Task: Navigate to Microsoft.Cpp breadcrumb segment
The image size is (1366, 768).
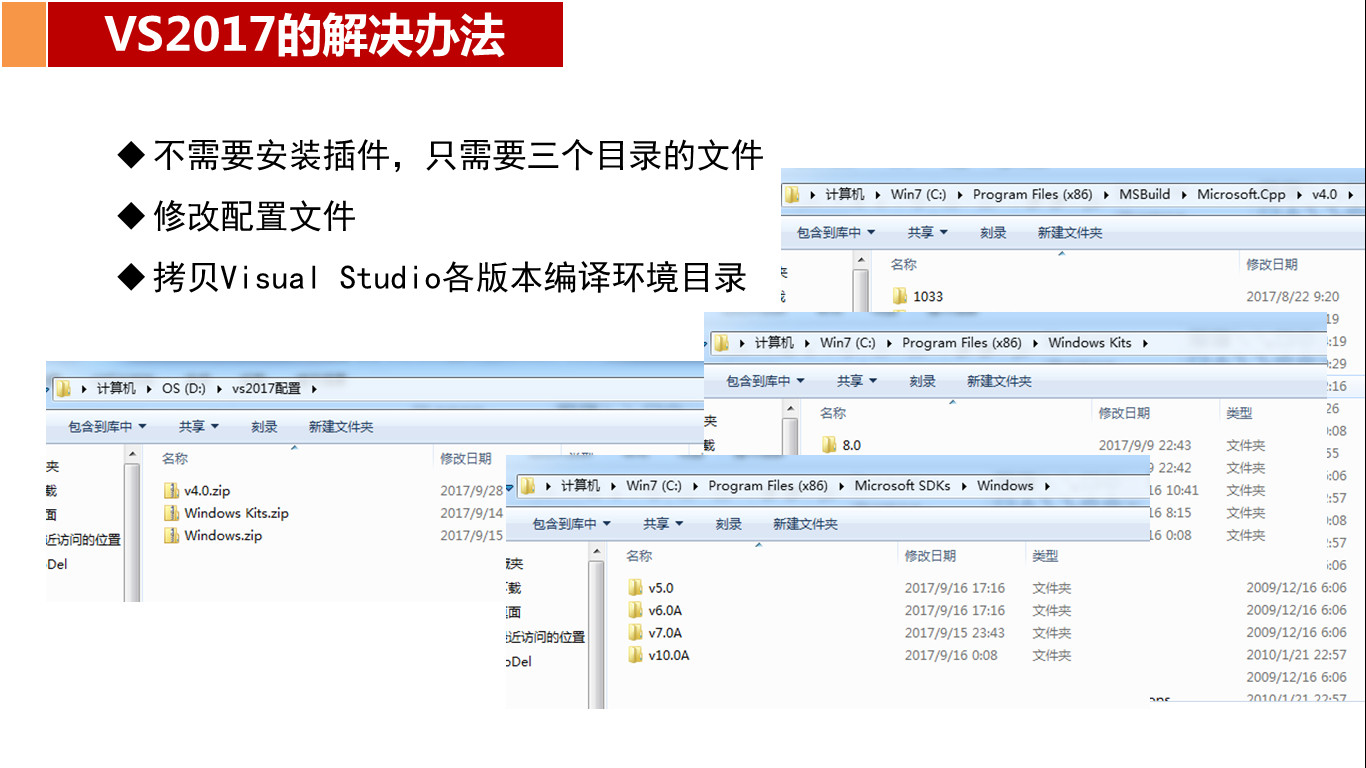Action: (x=1241, y=194)
